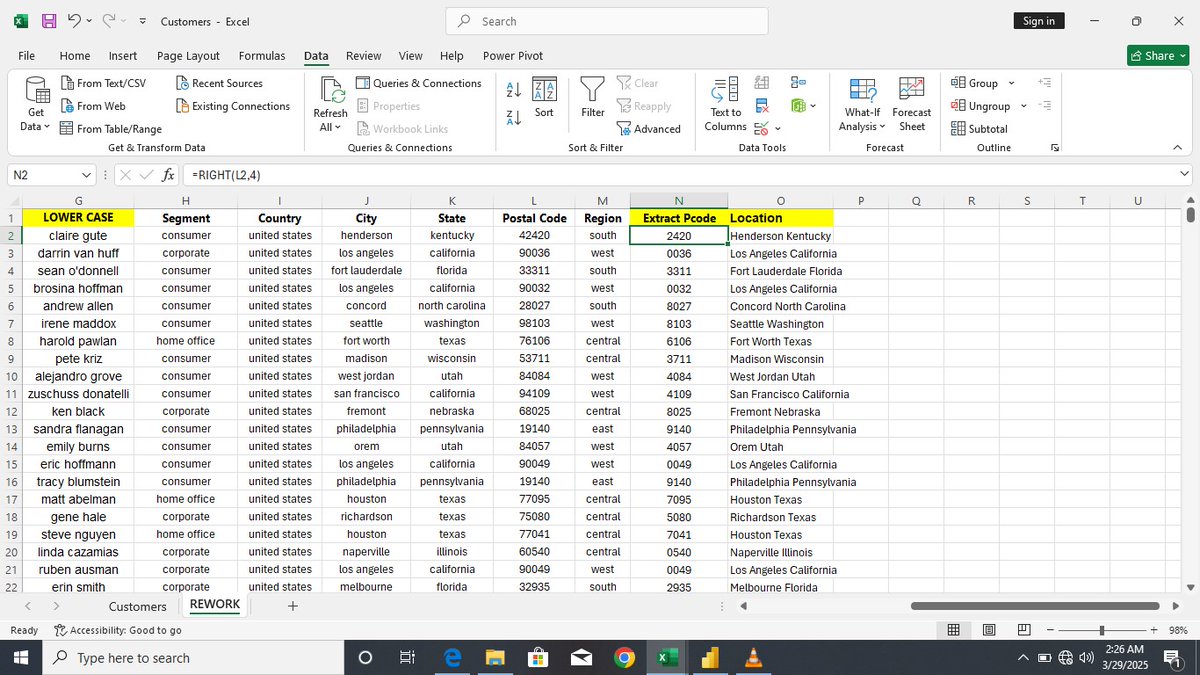Click the green Data Model icon
This screenshot has height=675, width=1200.
[799, 106]
